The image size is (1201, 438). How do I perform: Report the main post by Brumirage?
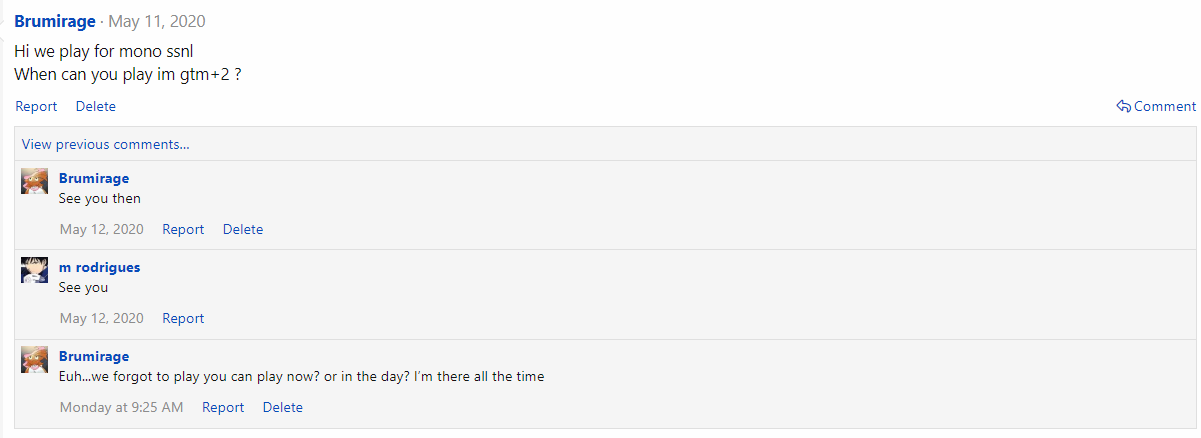[36, 106]
